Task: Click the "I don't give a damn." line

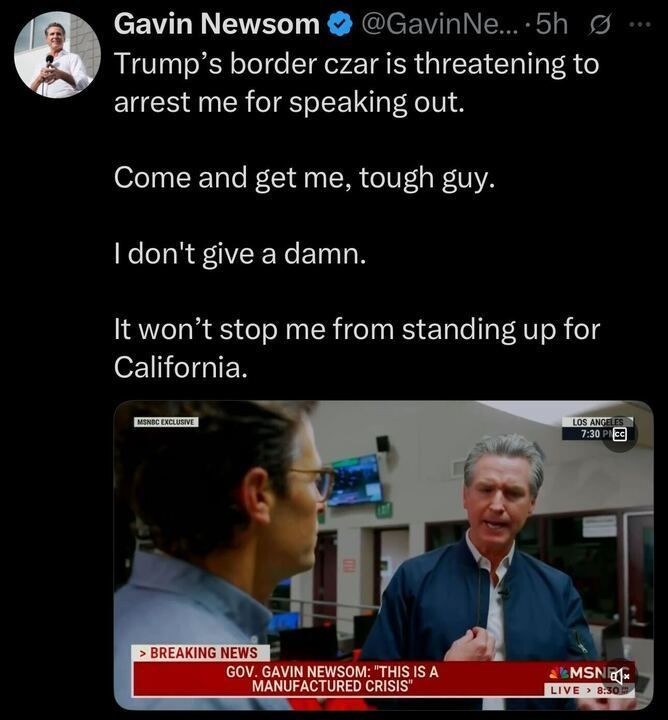Action: tap(240, 254)
